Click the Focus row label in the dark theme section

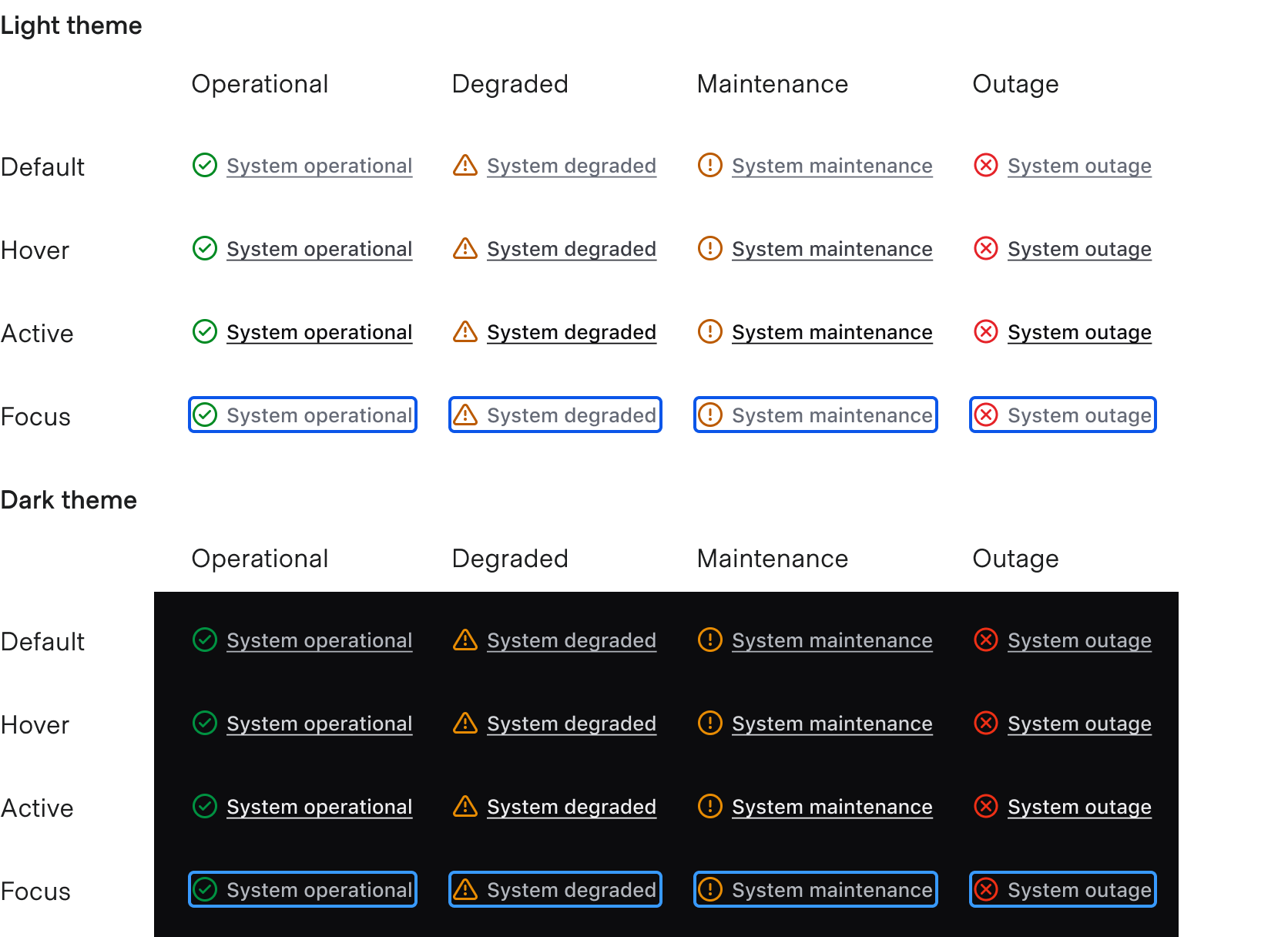(x=35, y=892)
